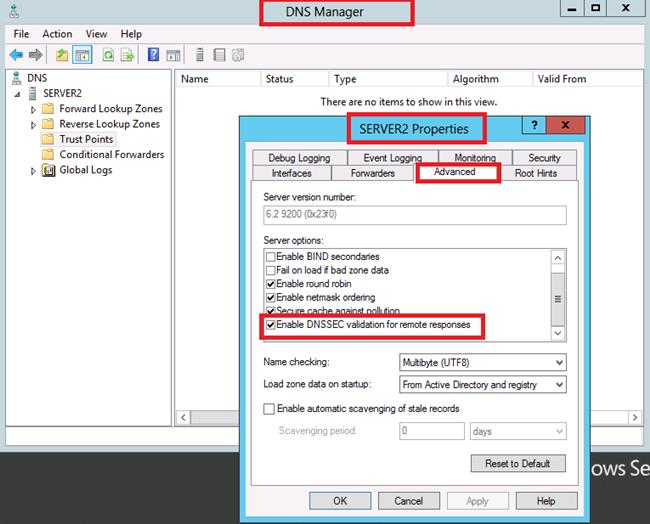The width and height of the screenshot is (650, 524).
Task: Click the Global Logs book icon
Action: coord(48,170)
